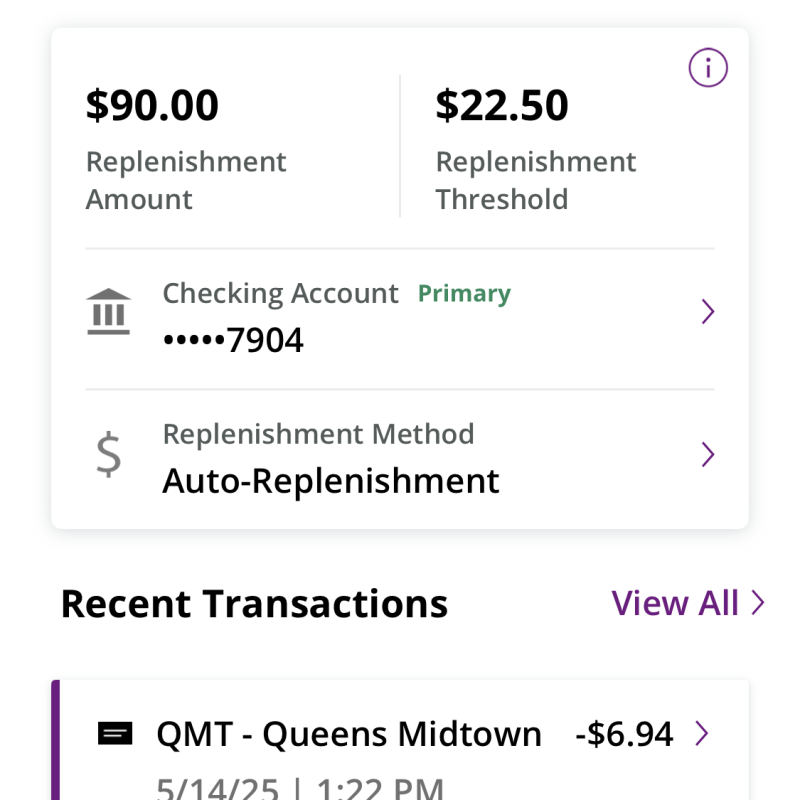
Task: Open the Checking Account ending 7904
Action: [x=400, y=318]
